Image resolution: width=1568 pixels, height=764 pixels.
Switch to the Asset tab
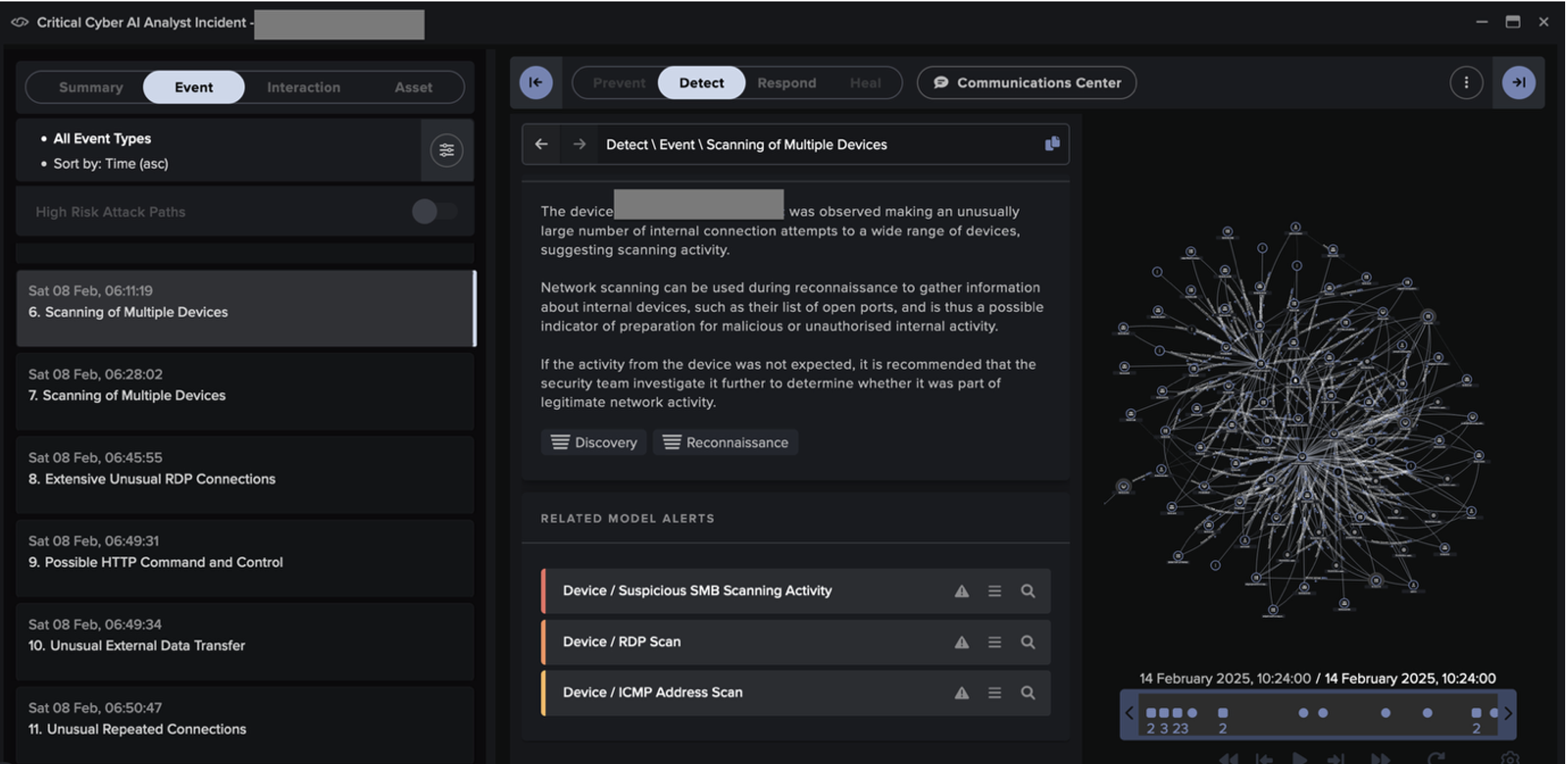[414, 87]
